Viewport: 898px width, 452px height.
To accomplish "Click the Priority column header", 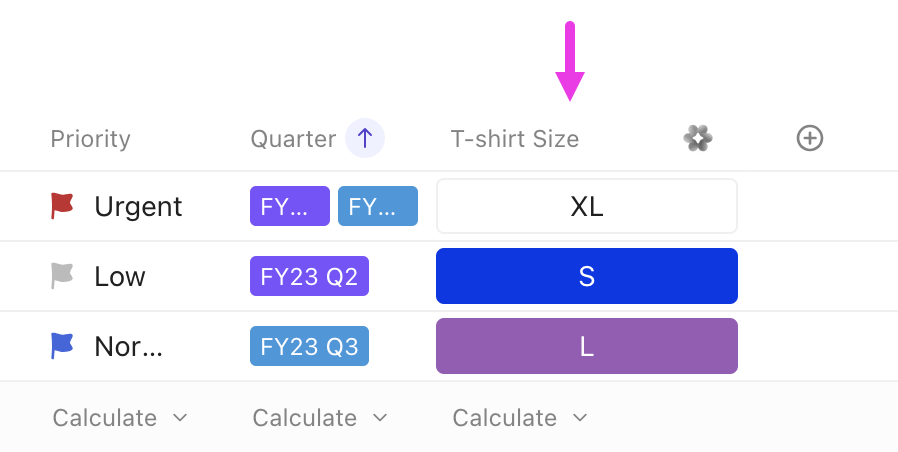I will [90, 139].
